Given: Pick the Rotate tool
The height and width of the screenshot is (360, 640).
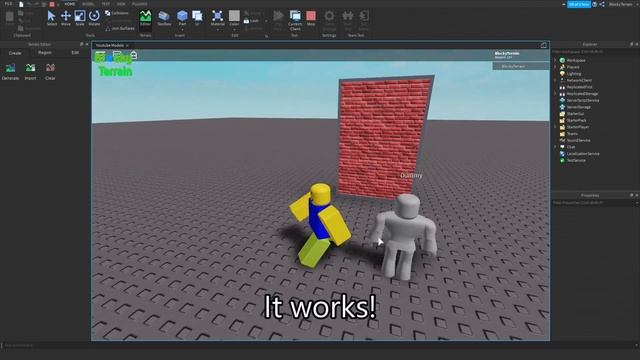Looking at the screenshot, I should [x=94, y=18].
